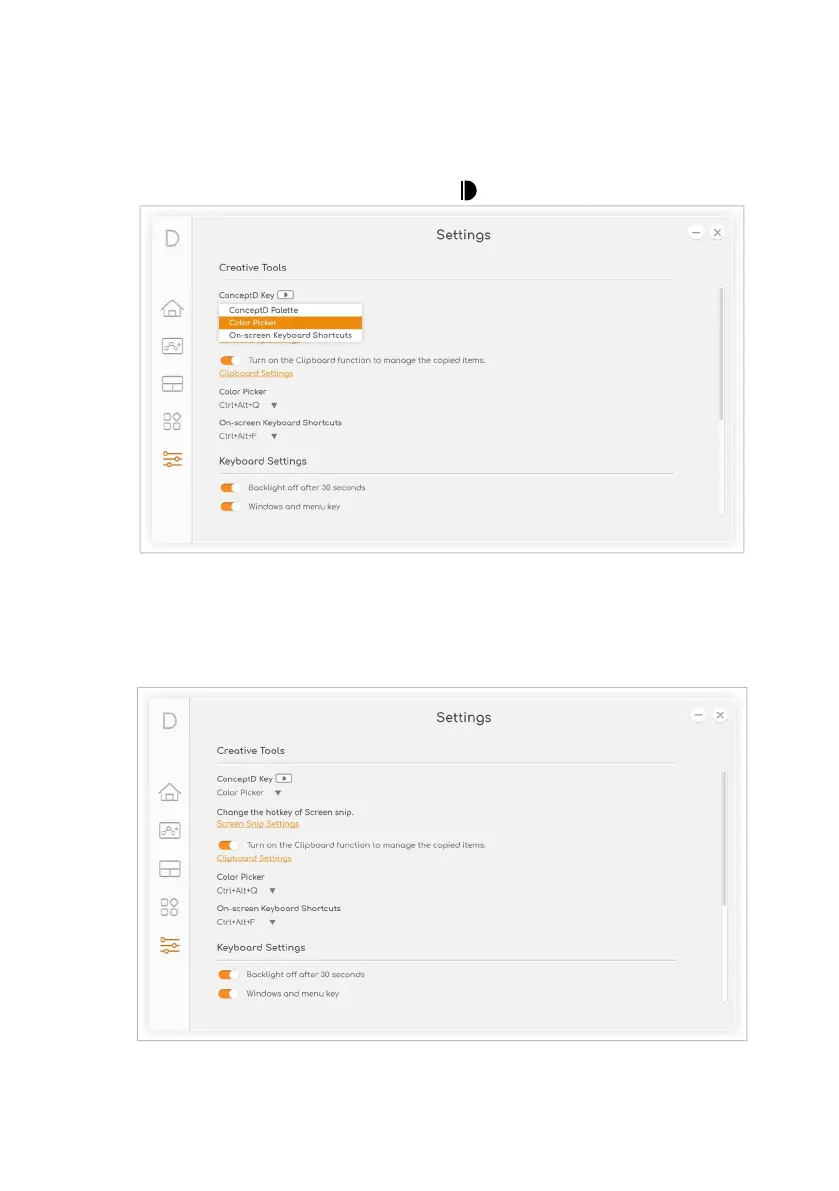Viewport: 839px width, 1191px height.
Task: Click apps grid icon in lower window sidebar
Action: pos(170,907)
